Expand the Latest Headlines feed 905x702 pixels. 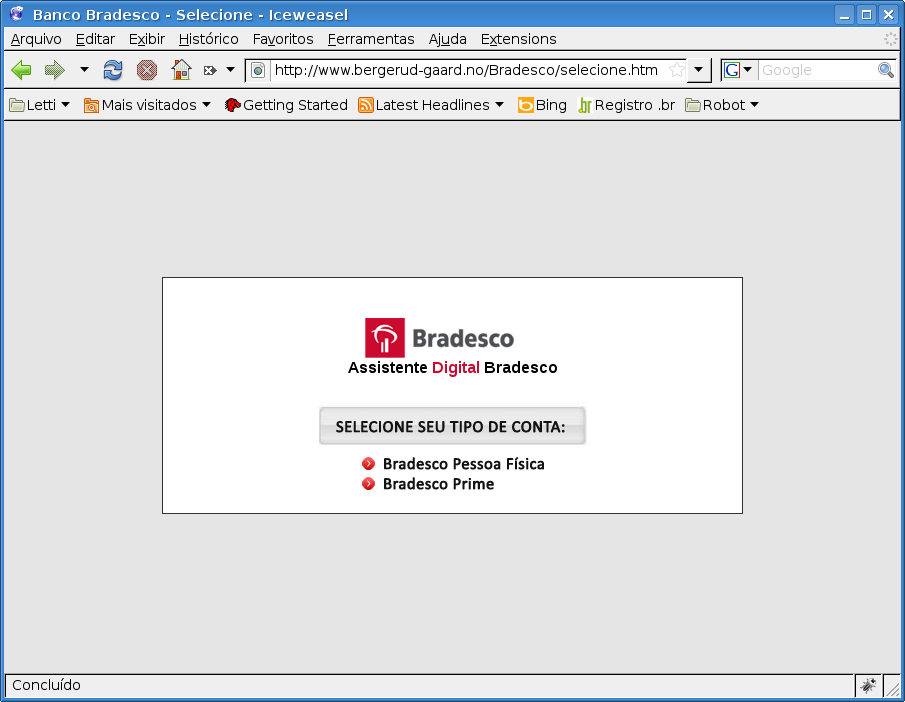coord(431,105)
